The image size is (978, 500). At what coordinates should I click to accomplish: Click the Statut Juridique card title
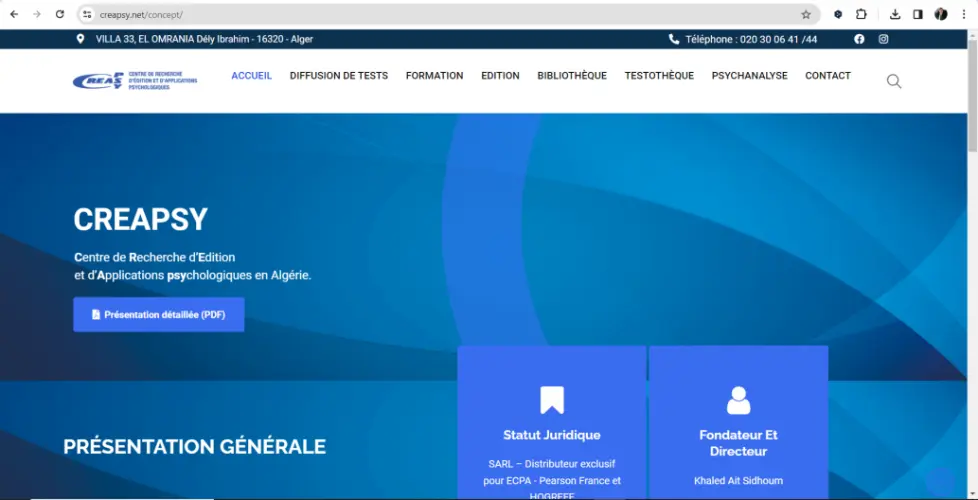point(552,435)
